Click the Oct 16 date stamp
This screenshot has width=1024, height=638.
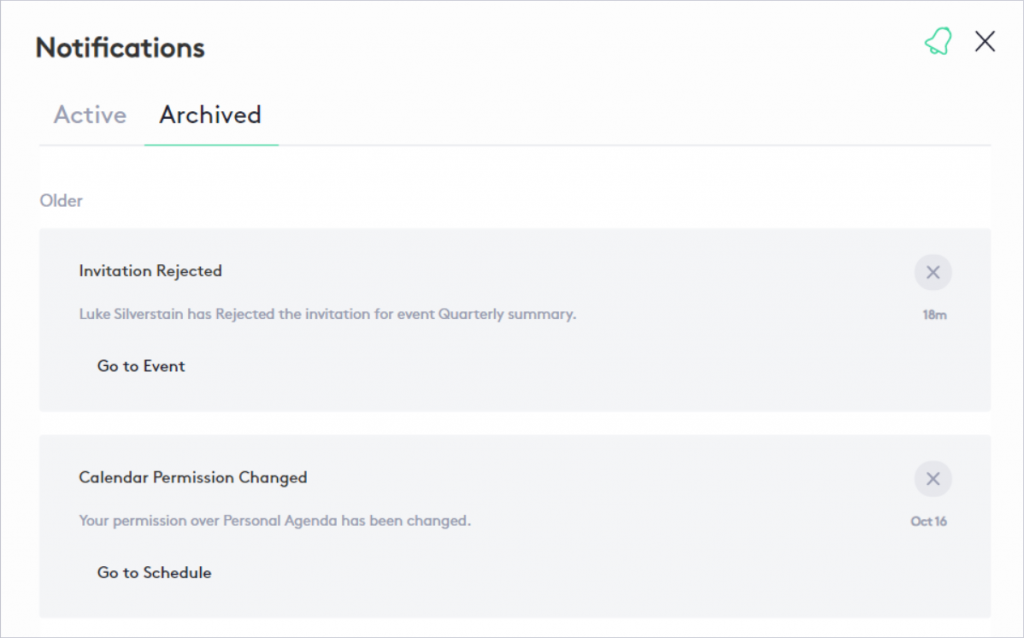click(x=929, y=522)
